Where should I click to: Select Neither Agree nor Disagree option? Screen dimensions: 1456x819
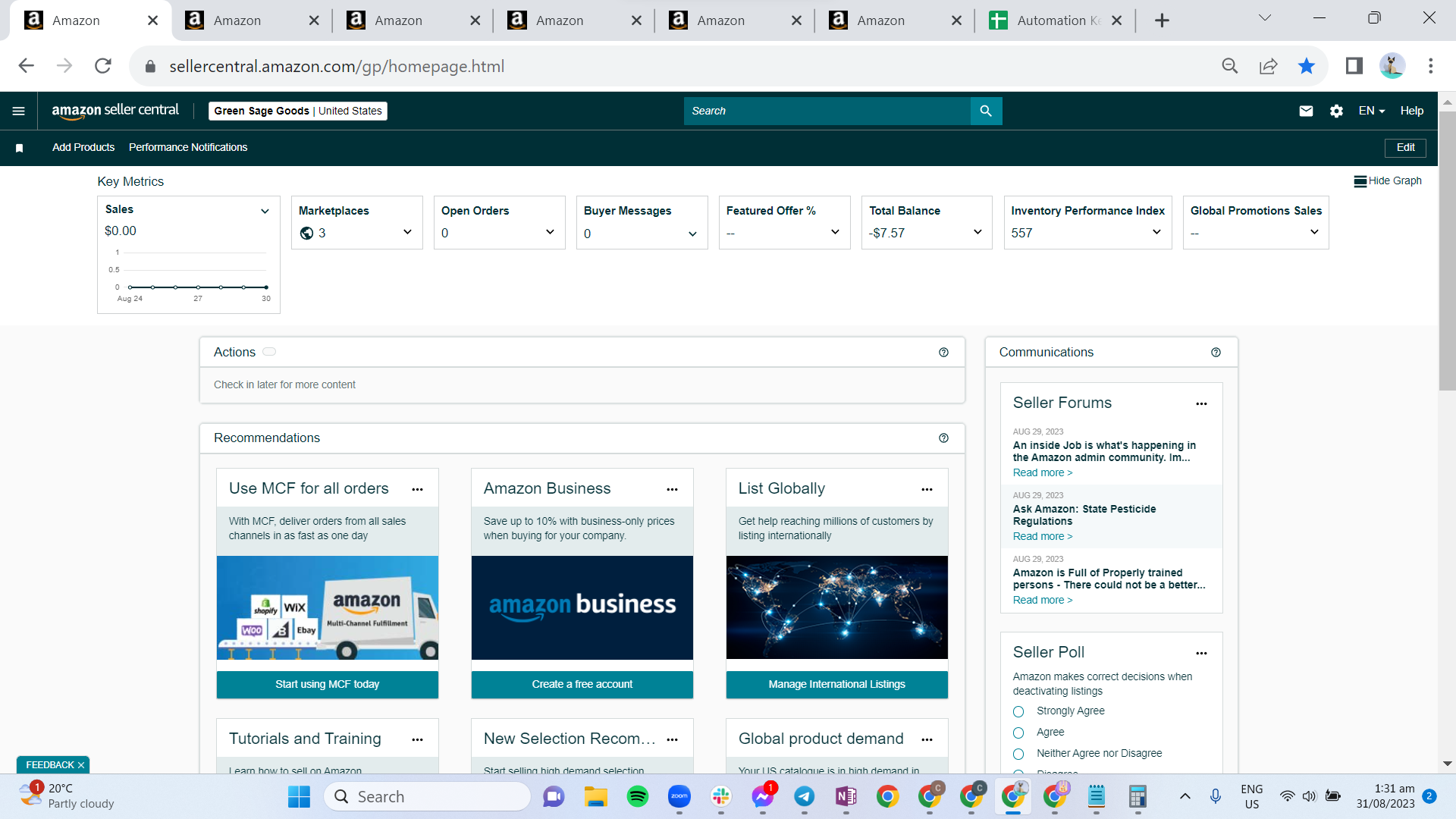(x=1018, y=754)
